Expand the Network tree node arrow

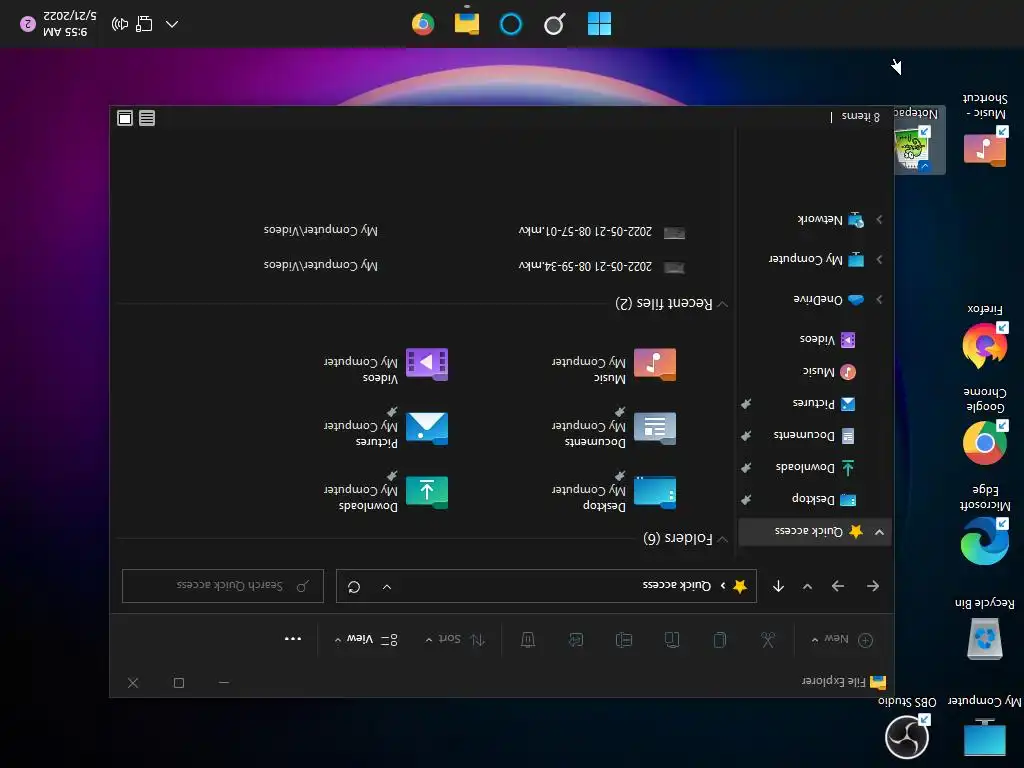click(880, 219)
